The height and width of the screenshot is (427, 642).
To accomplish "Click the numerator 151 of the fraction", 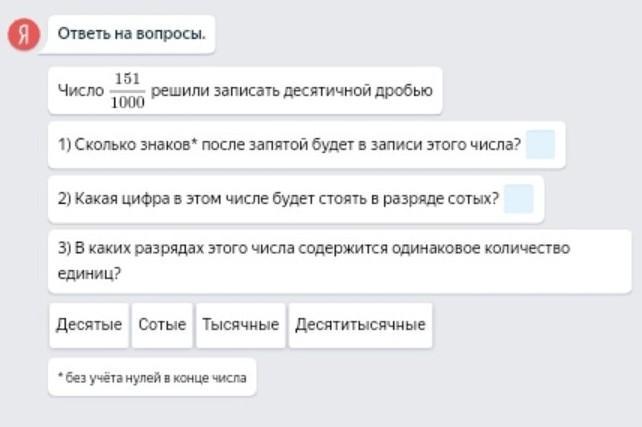I will [x=128, y=79].
